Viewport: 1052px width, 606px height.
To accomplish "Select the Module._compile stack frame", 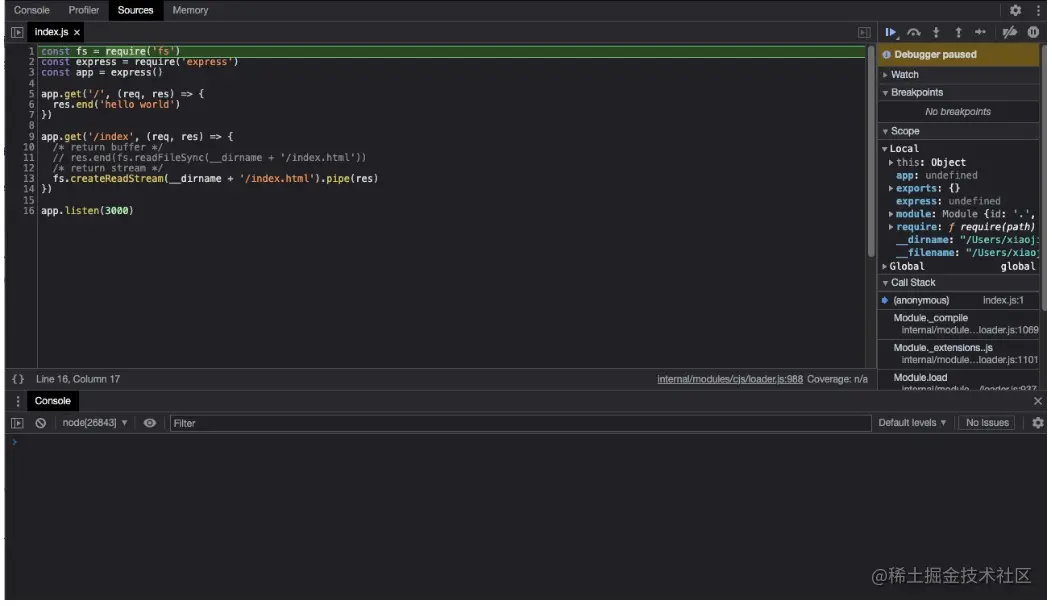I will point(958,324).
